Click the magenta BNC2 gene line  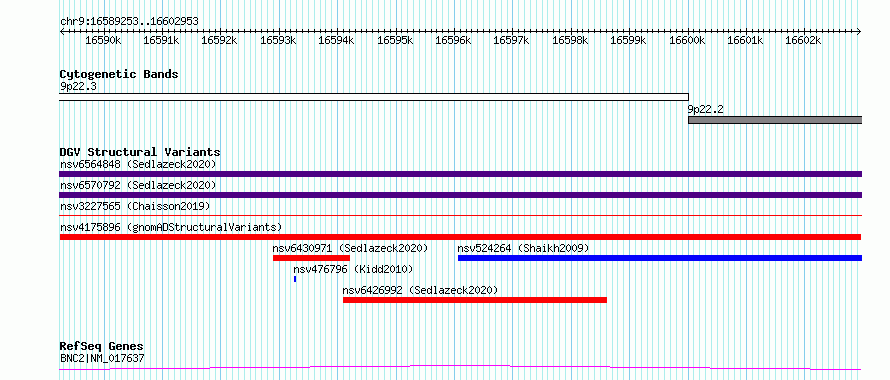[461, 367]
